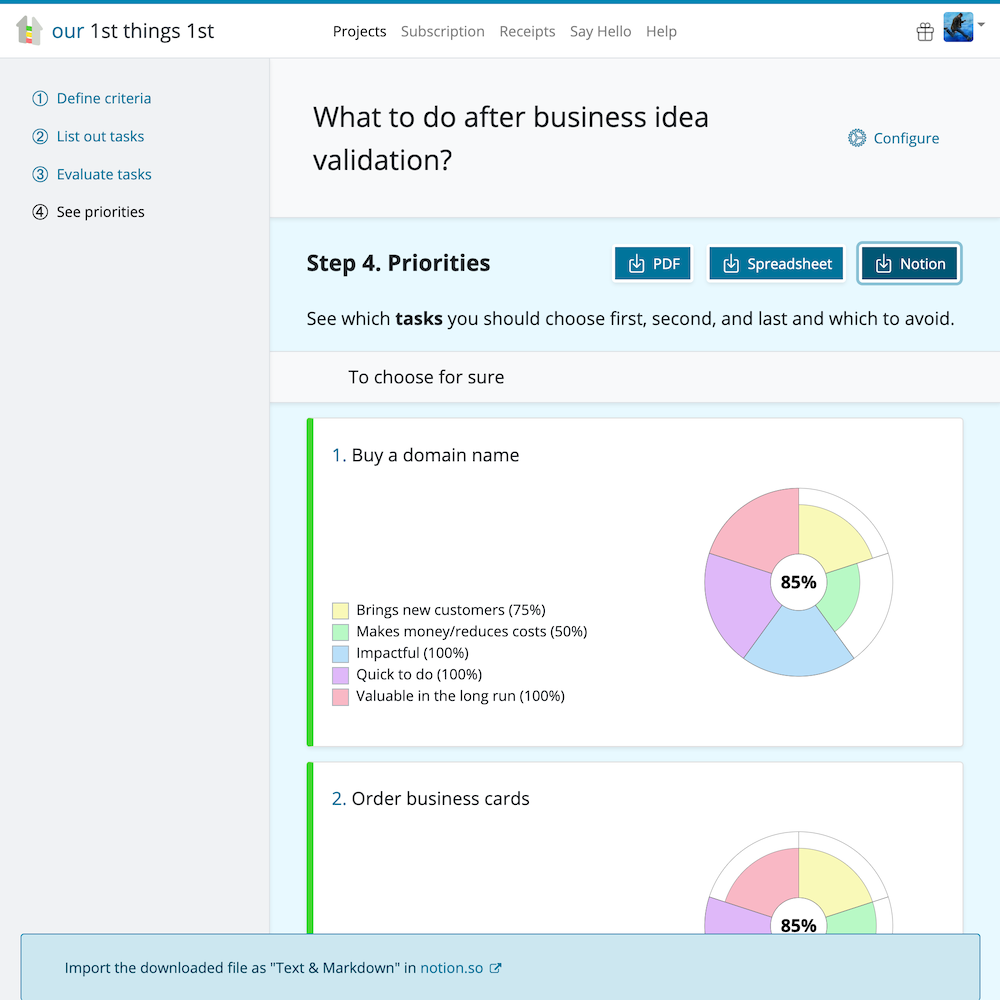Select step 4 See priorities

click(88, 212)
